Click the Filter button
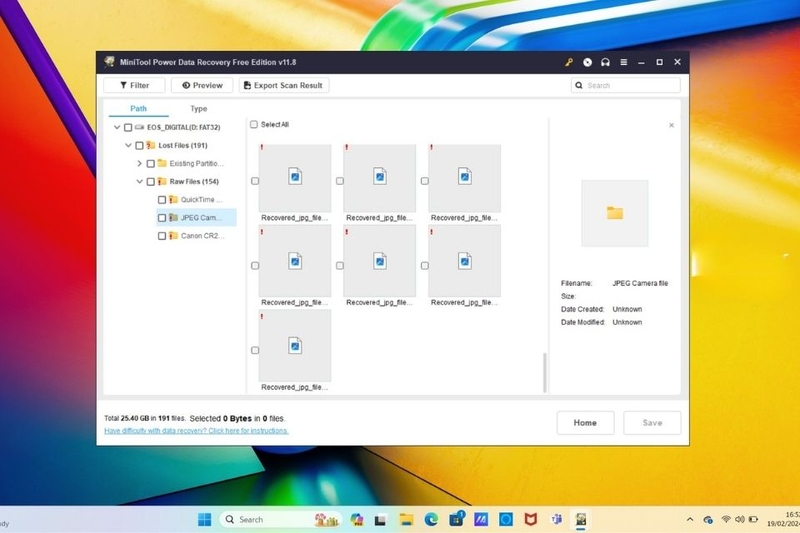 click(134, 85)
